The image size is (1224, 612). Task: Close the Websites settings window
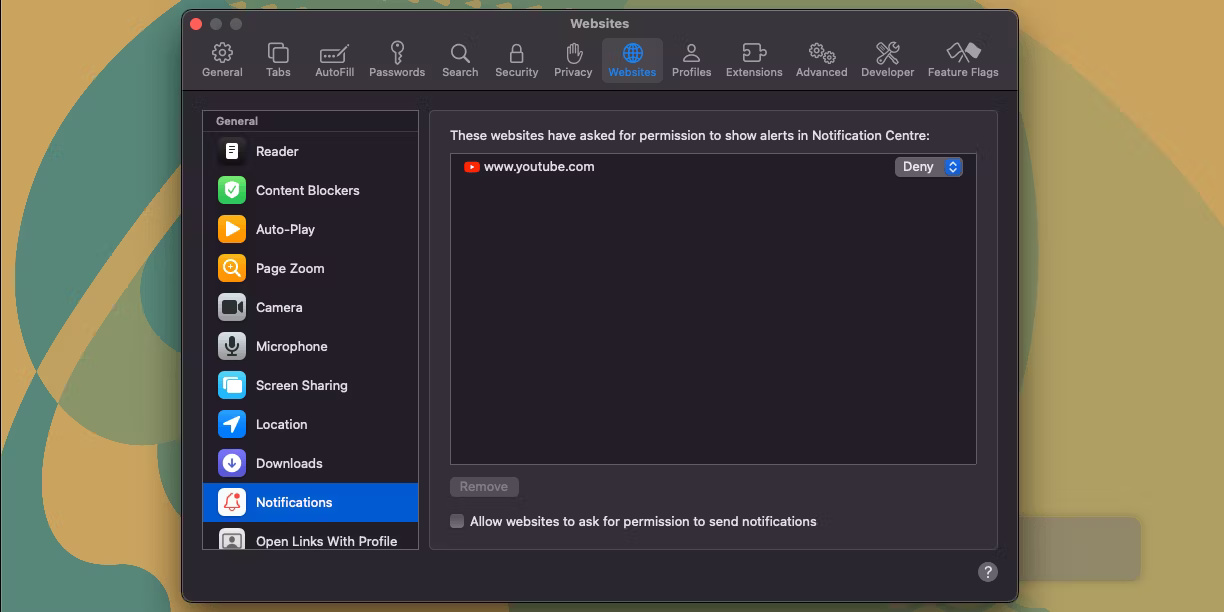click(x=196, y=24)
